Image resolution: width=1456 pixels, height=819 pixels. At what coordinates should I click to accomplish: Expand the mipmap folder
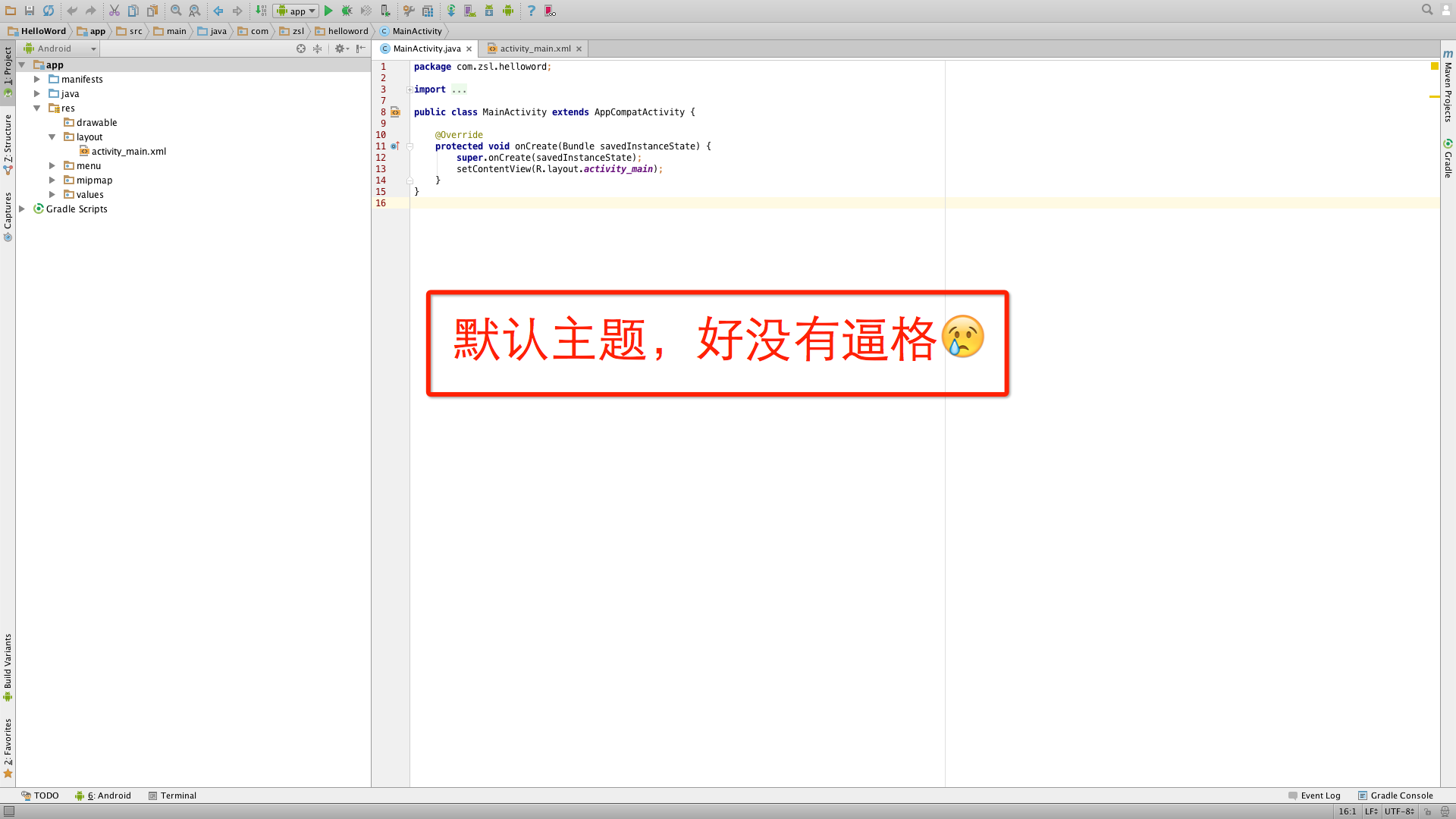52,180
